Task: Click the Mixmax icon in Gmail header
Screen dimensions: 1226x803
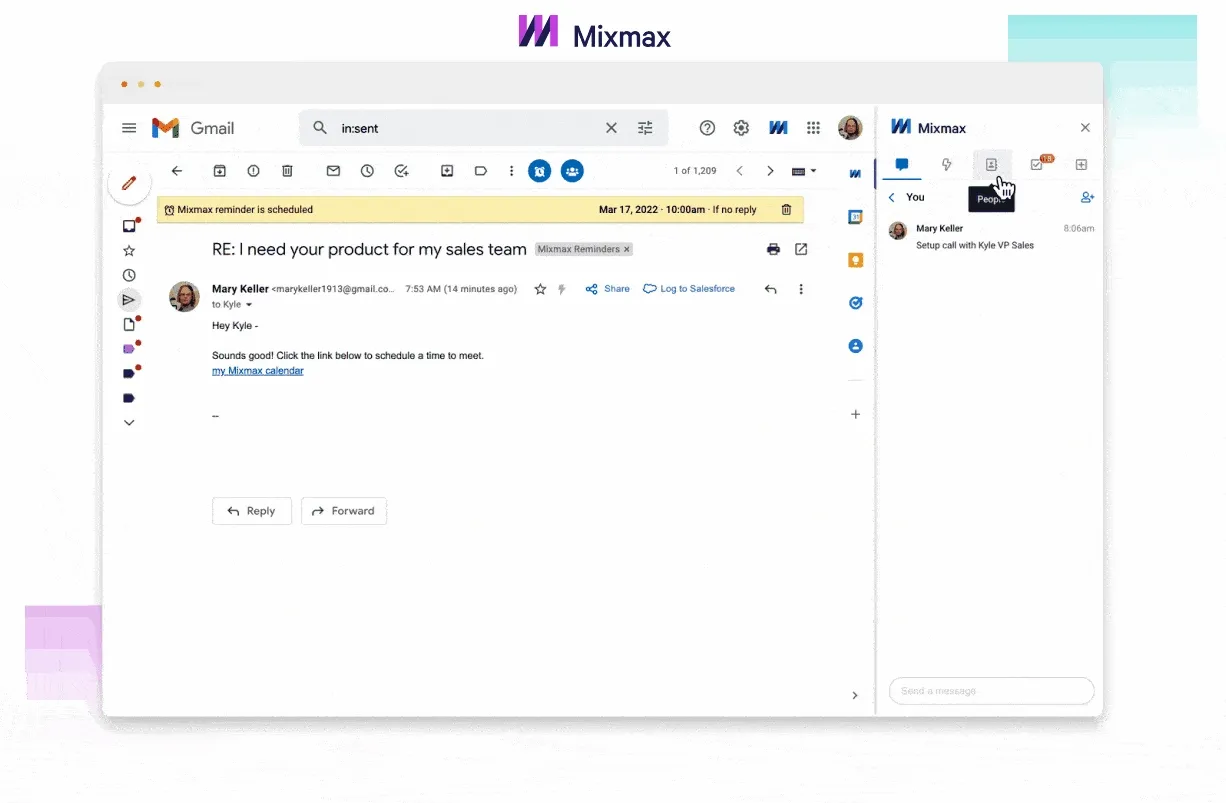Action: (778, 128)
